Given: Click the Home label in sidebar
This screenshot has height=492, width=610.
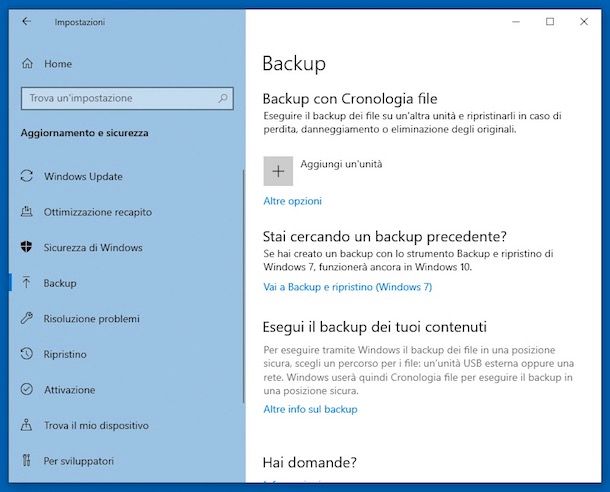Looking at the screenshot, I should coord(58,64).
